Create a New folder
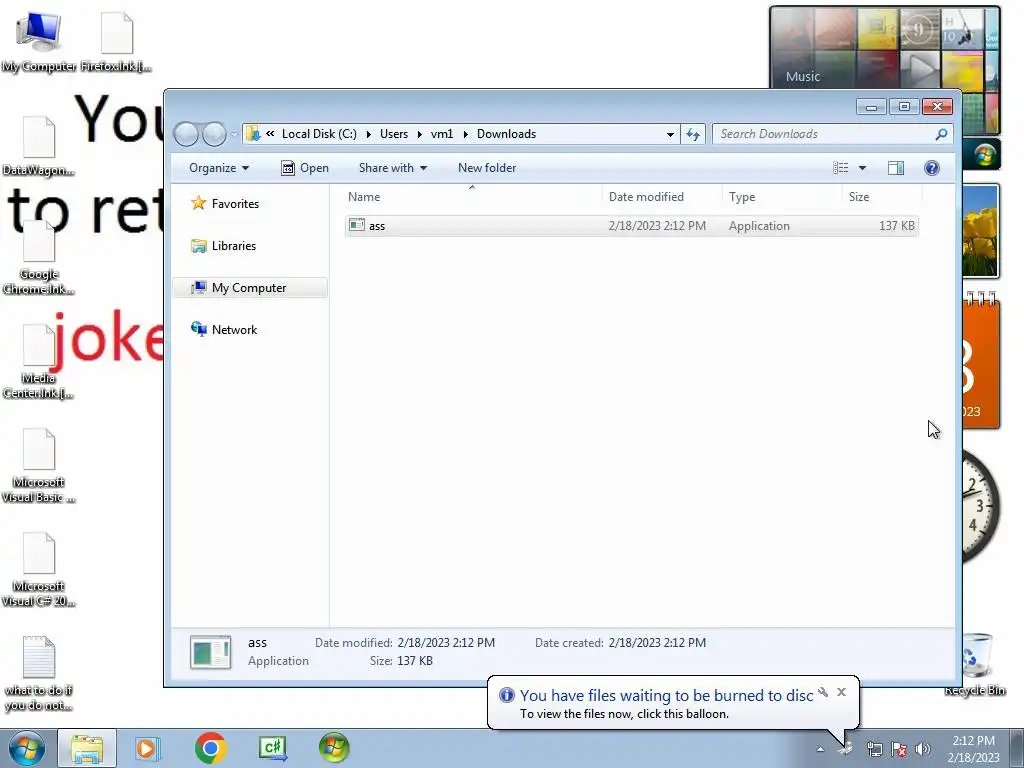Image resolution: width=1024 pixels, height=768 pixels. coord(487,168)
